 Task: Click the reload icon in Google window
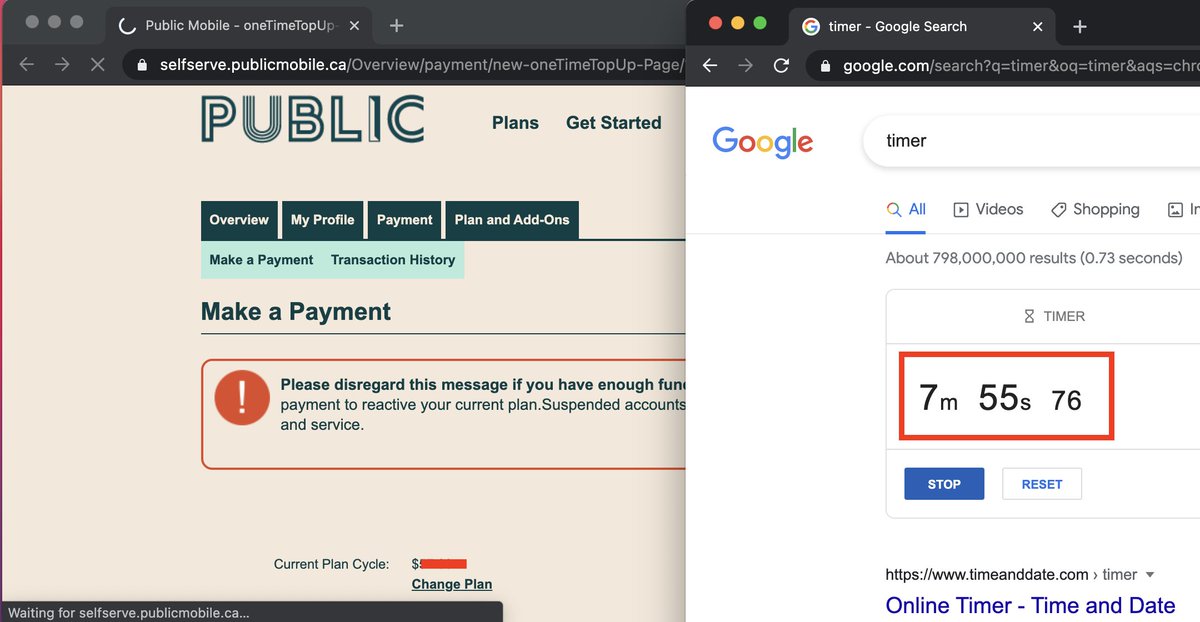click(x=781, y=66)
